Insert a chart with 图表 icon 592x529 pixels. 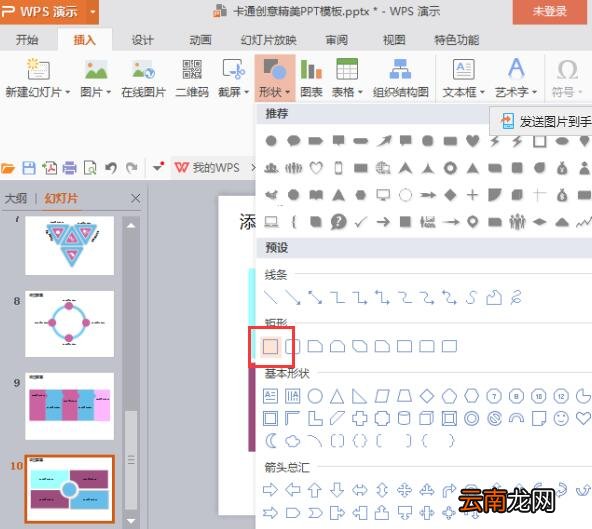click(311, 69)
